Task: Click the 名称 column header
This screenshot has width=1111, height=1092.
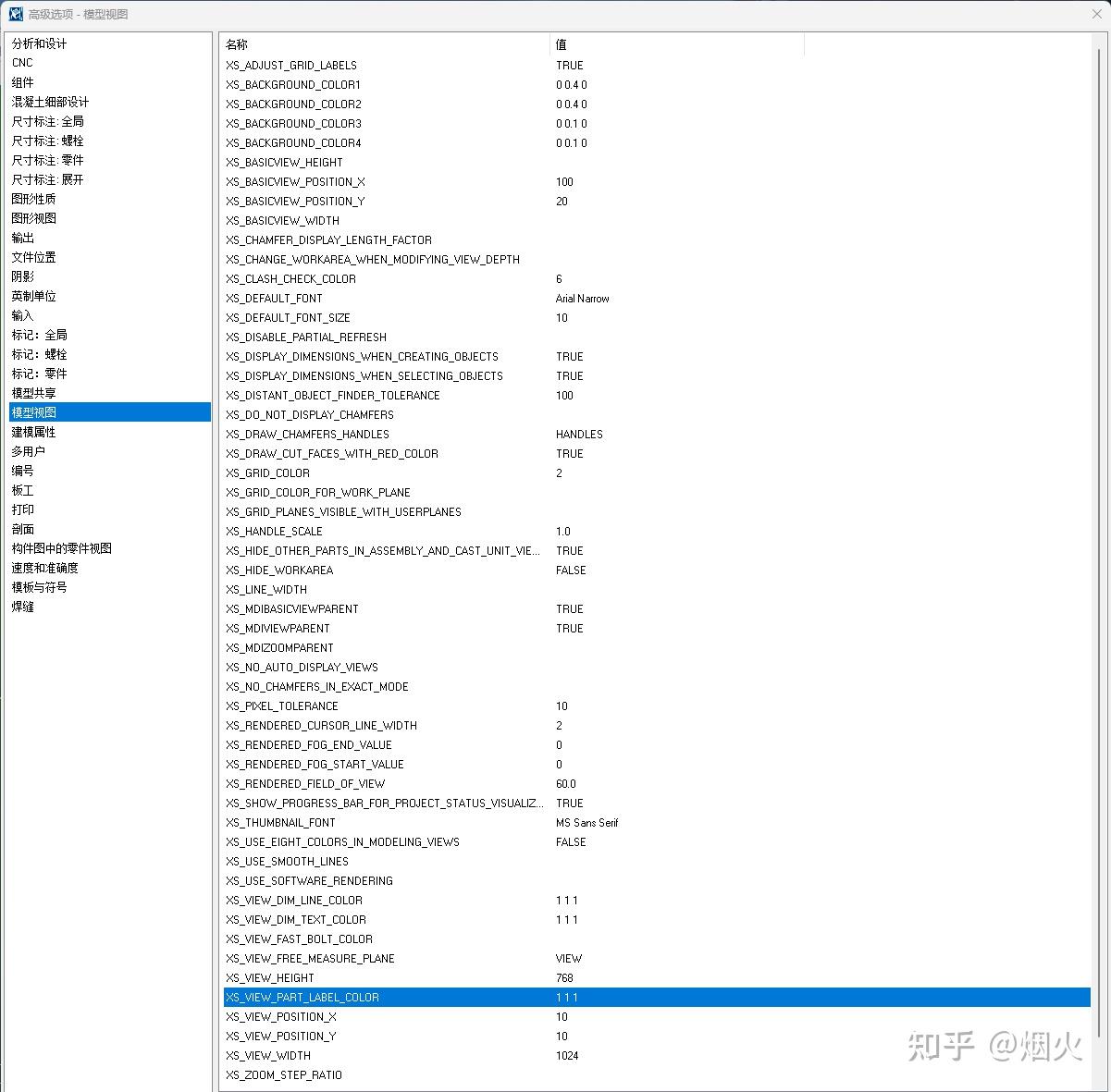Action: [385, 44]
